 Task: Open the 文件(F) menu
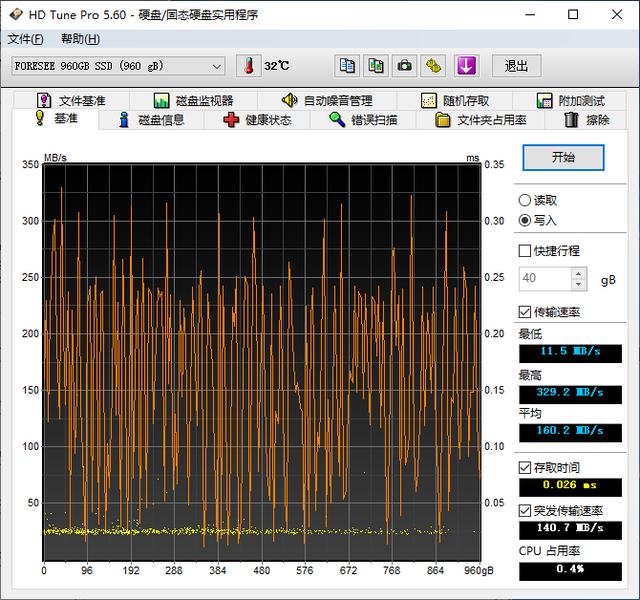pyautogui.click(x=25, y=39)
